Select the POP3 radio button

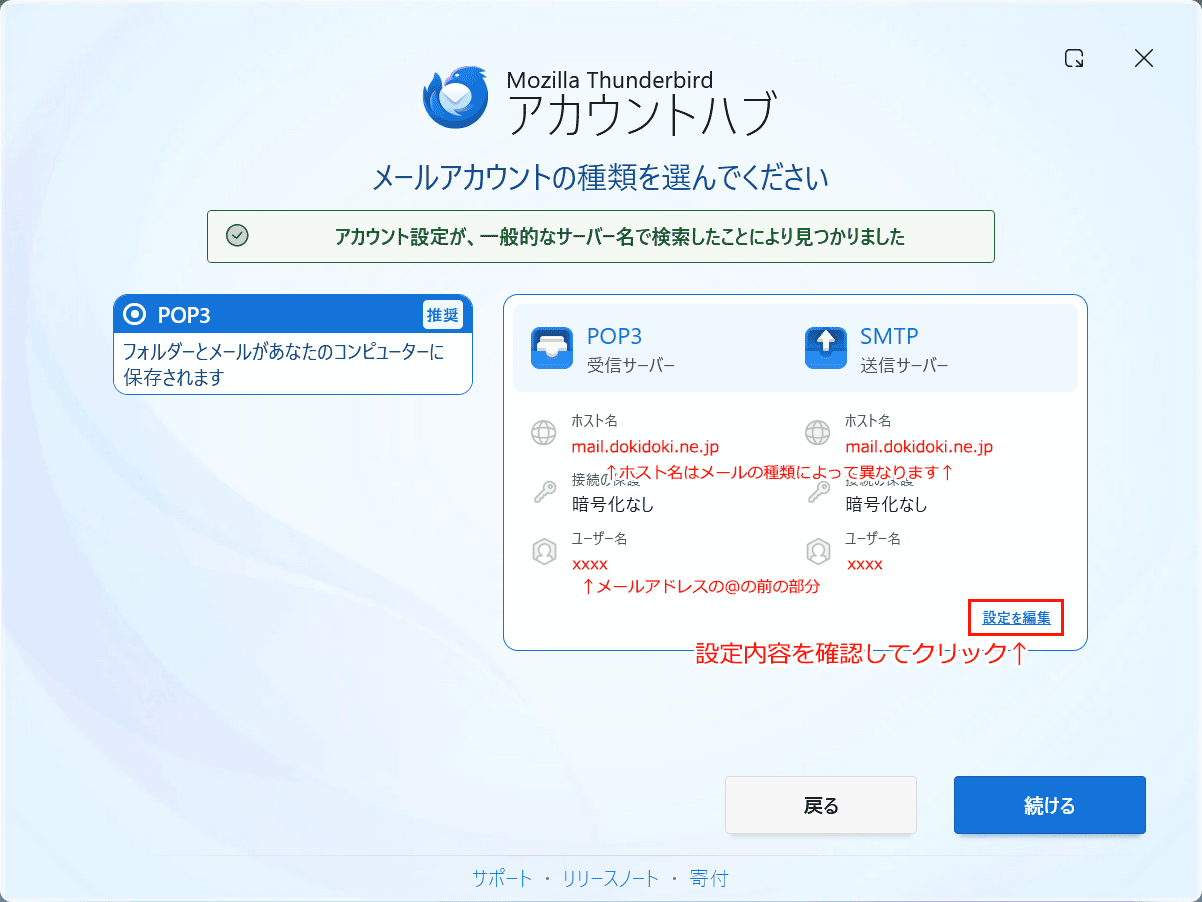coord(134,315)
